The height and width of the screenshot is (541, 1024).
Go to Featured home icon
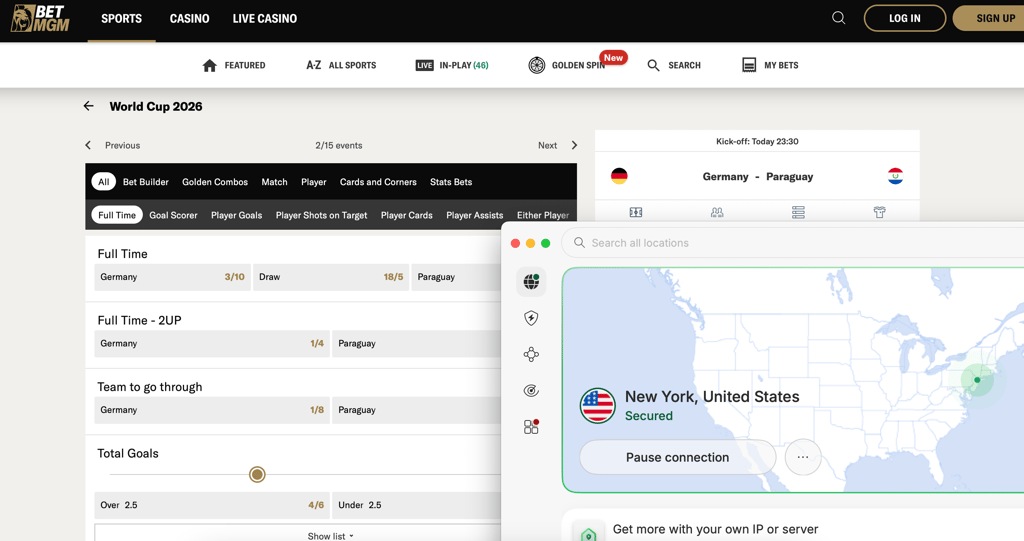click(210, 65)
